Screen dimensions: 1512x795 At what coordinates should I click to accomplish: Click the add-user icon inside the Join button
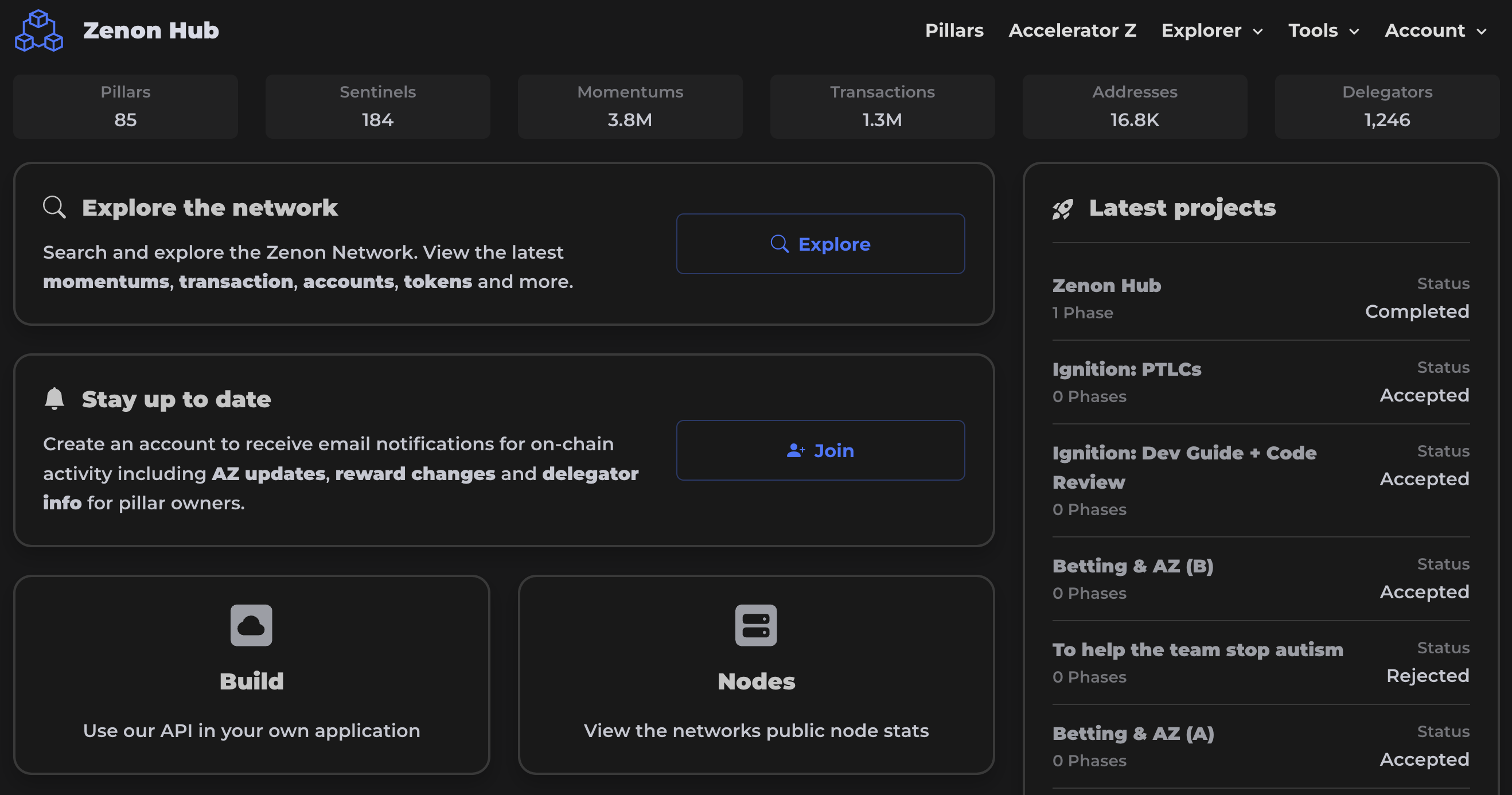(x=796, y=450)
